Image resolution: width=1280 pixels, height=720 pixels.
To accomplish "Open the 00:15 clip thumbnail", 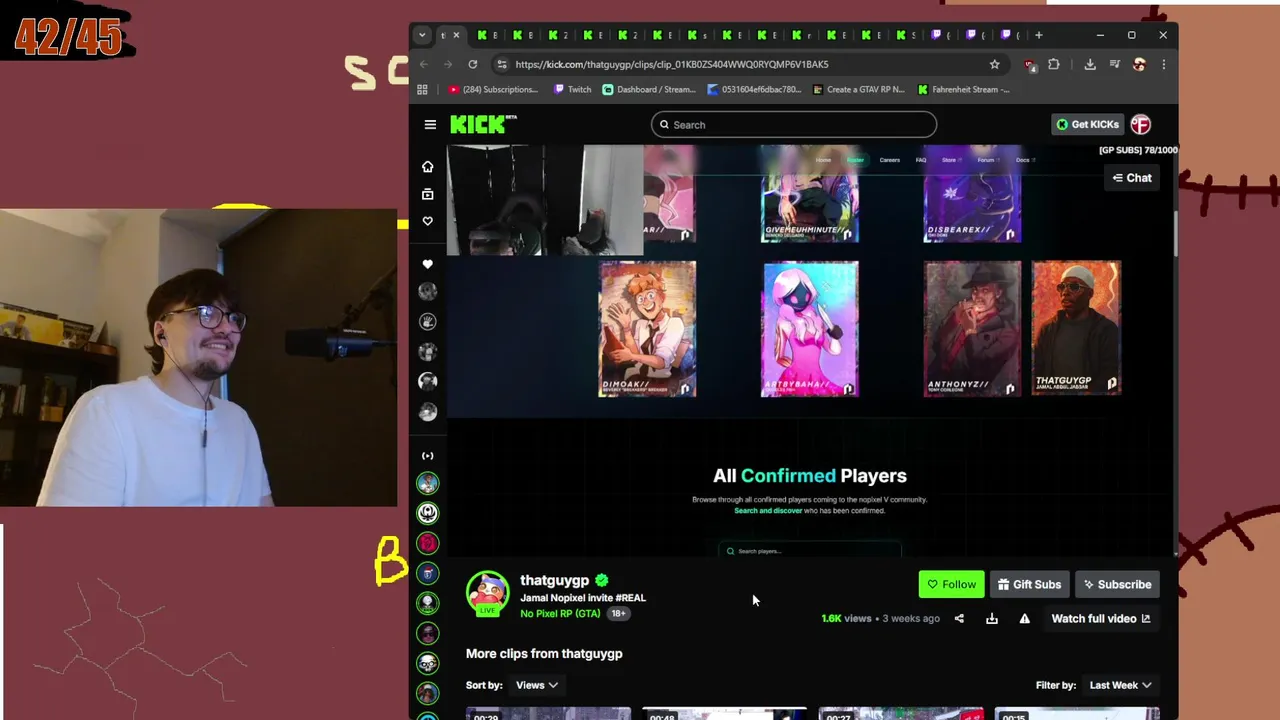I will tap(1077, 714).
